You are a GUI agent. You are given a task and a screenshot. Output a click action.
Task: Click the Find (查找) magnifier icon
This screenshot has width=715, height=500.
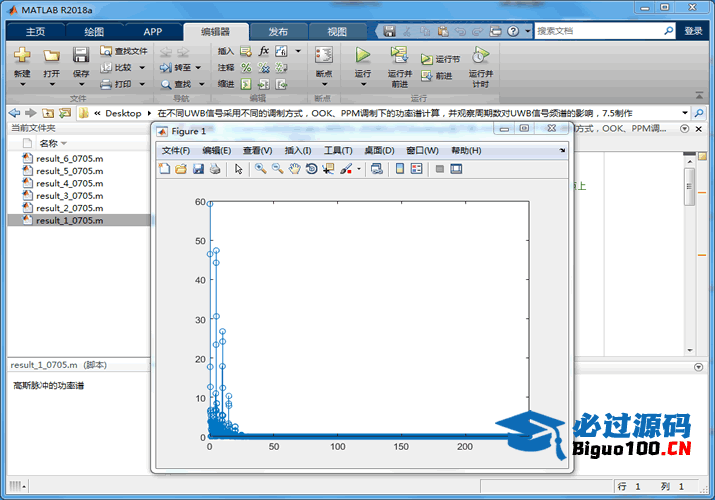pos(166,84)
